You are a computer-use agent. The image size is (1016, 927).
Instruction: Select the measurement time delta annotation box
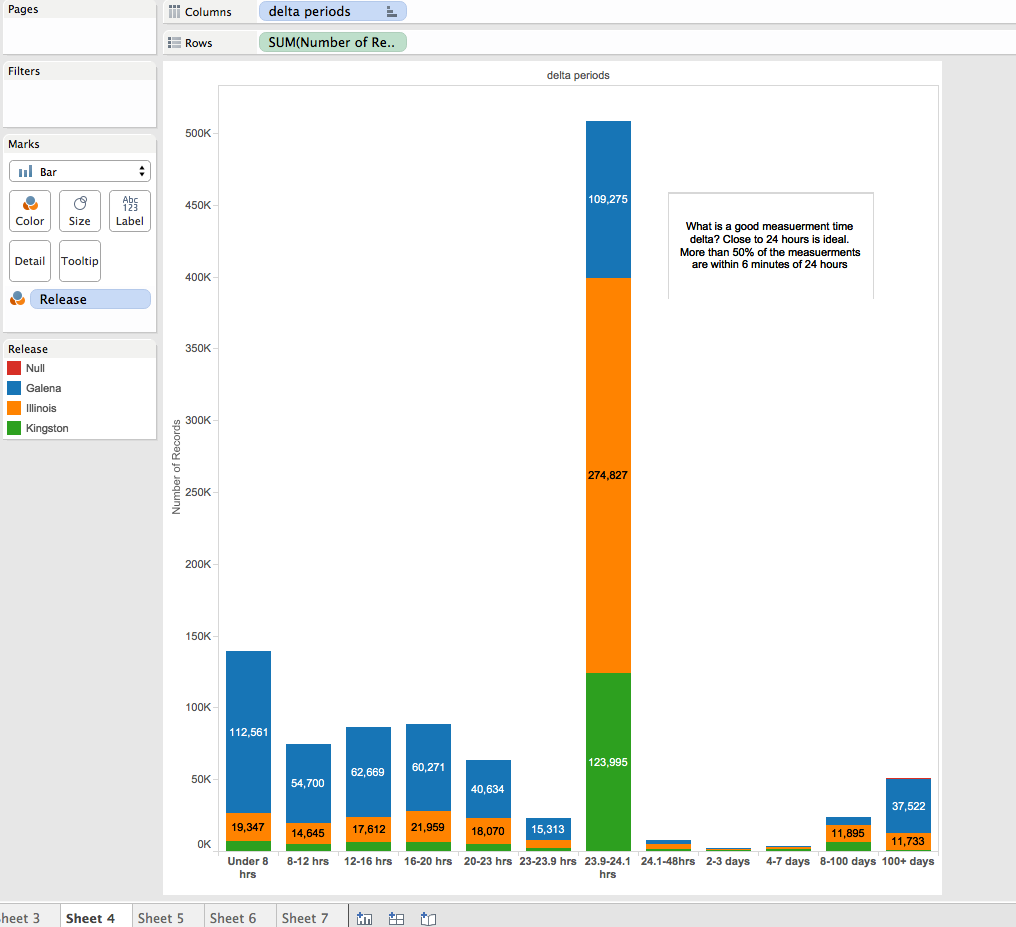(770, 246)
